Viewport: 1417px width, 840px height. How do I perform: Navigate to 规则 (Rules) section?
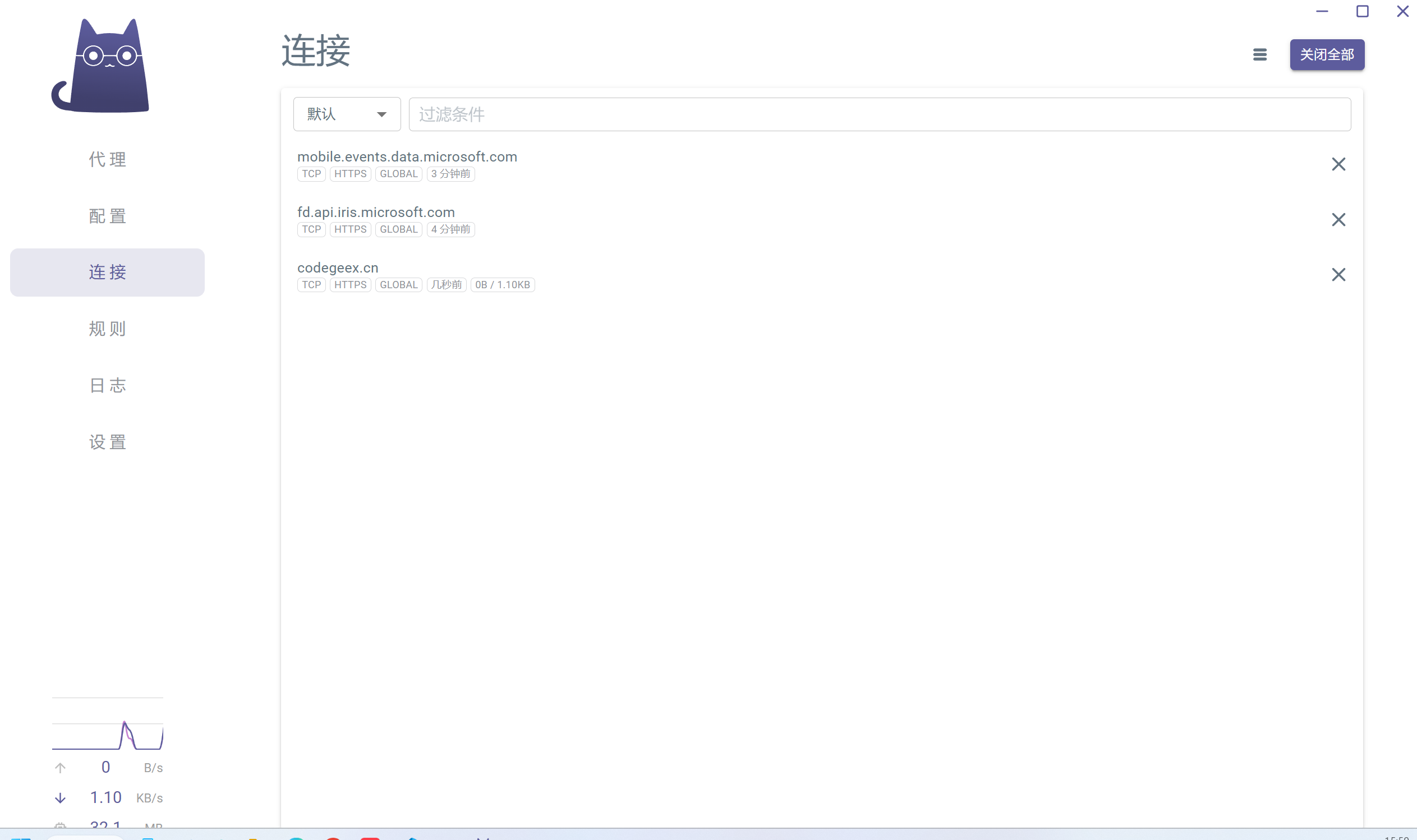[x=107, y=329]
